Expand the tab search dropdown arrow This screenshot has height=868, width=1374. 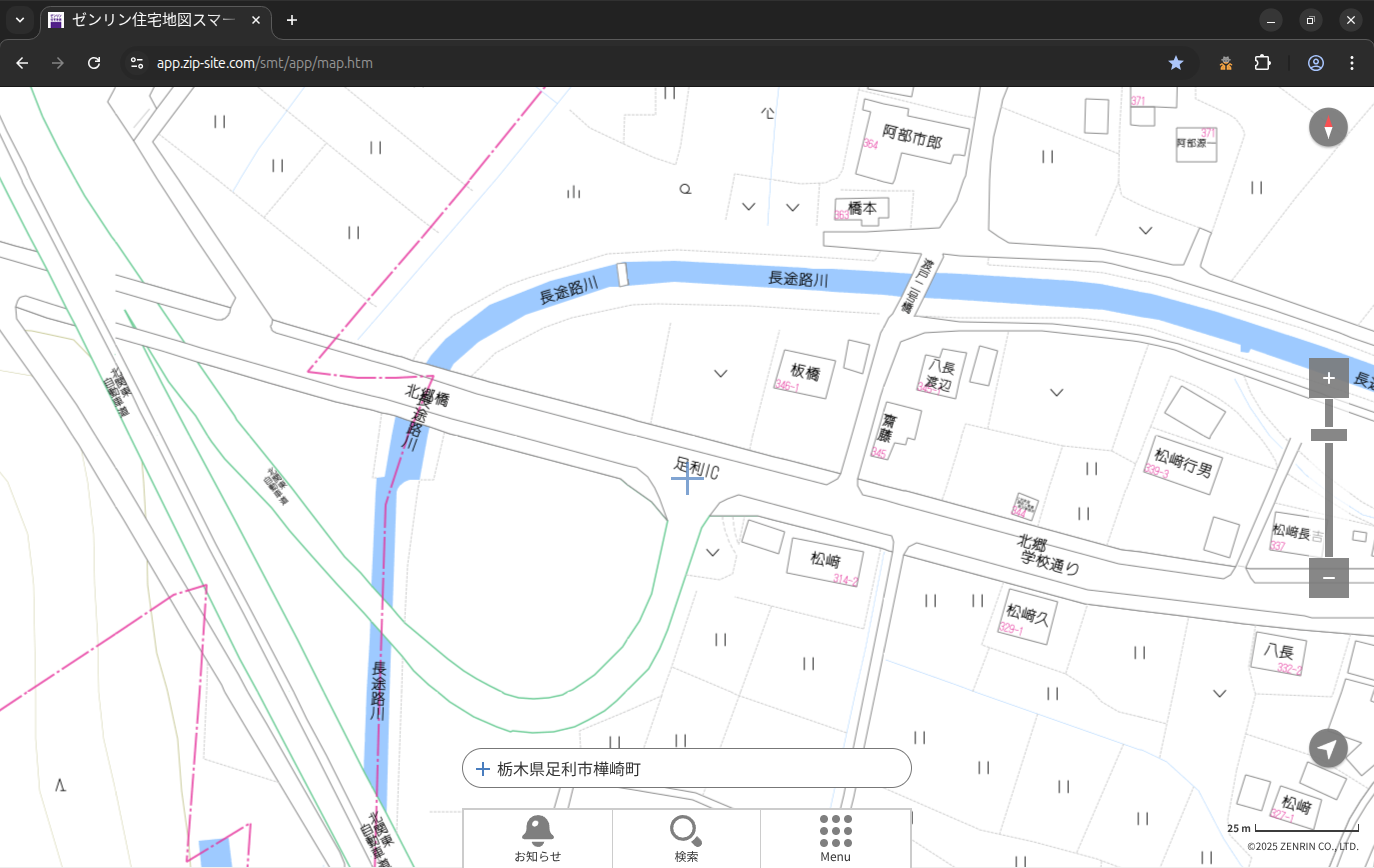coord(19,20)
